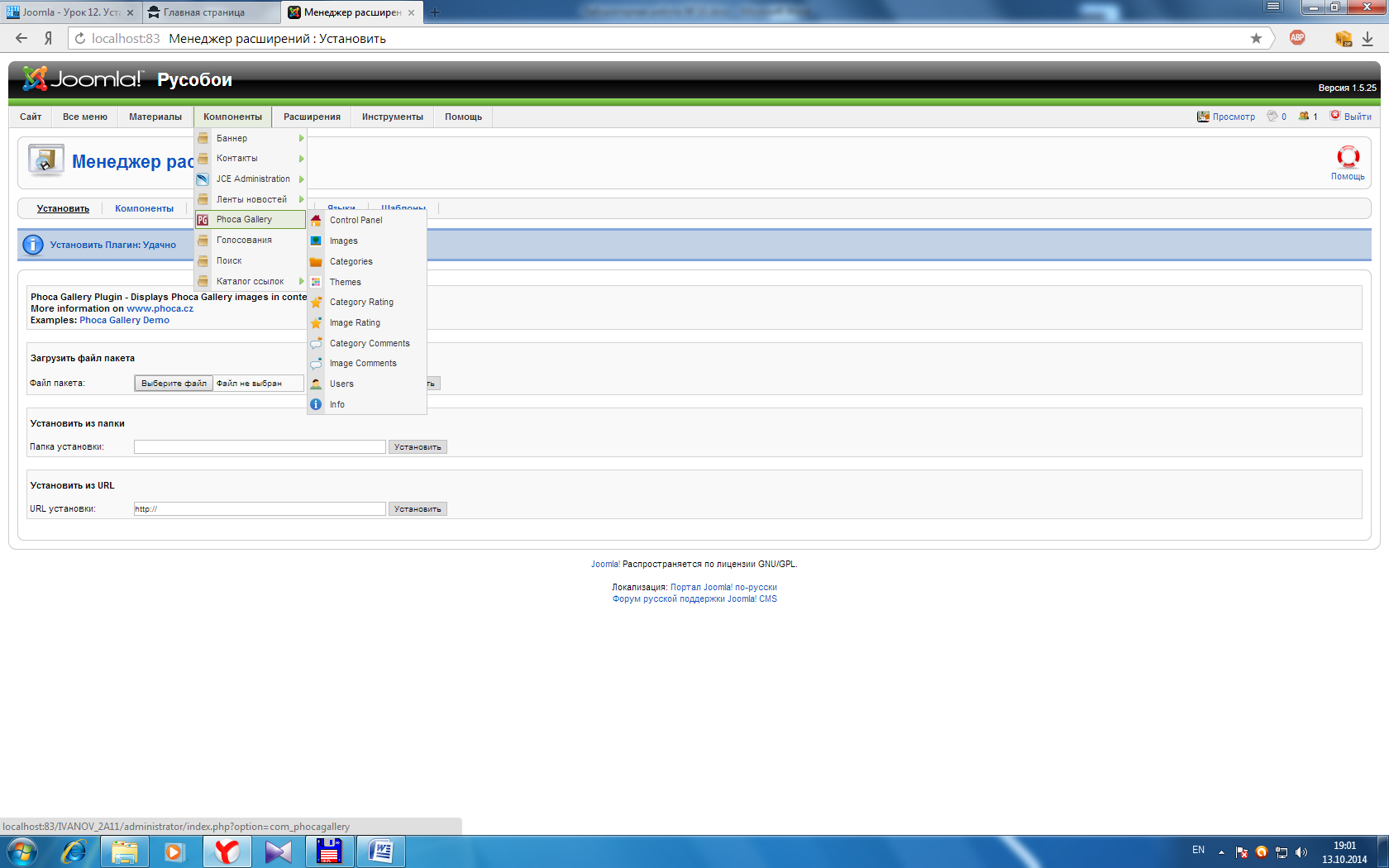This screenshot has width=1389, height=868.
Task: Click the volume speaker tray icon
Action: [1301, 852]
